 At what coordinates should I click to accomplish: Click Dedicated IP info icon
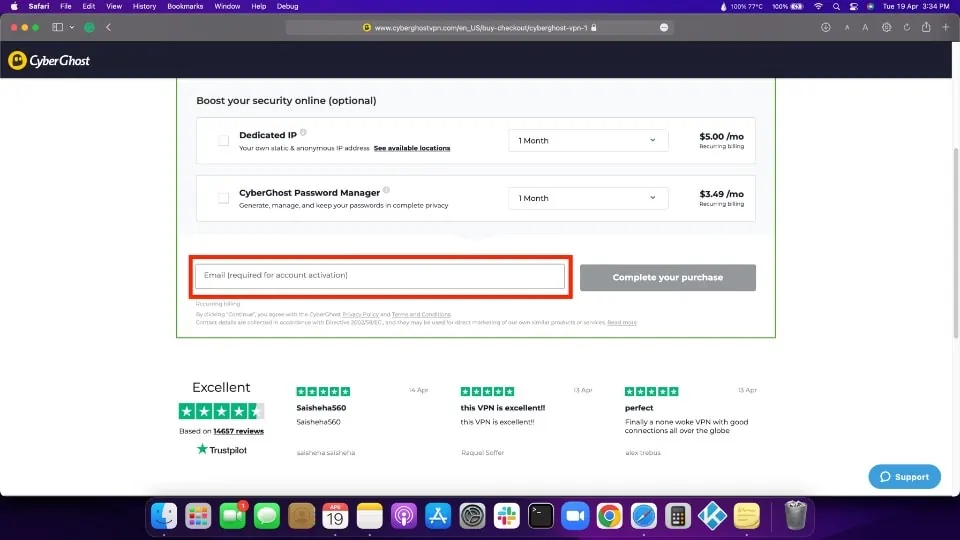303,132
